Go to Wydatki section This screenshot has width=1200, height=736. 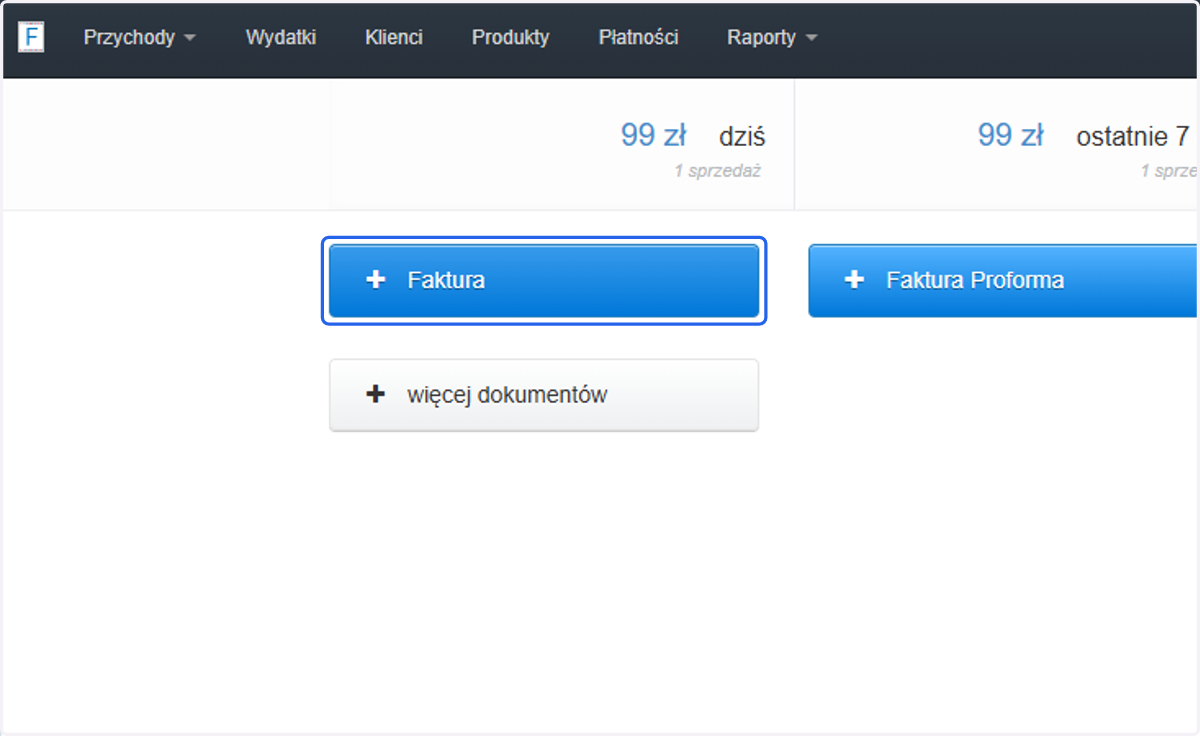(281, 38)
